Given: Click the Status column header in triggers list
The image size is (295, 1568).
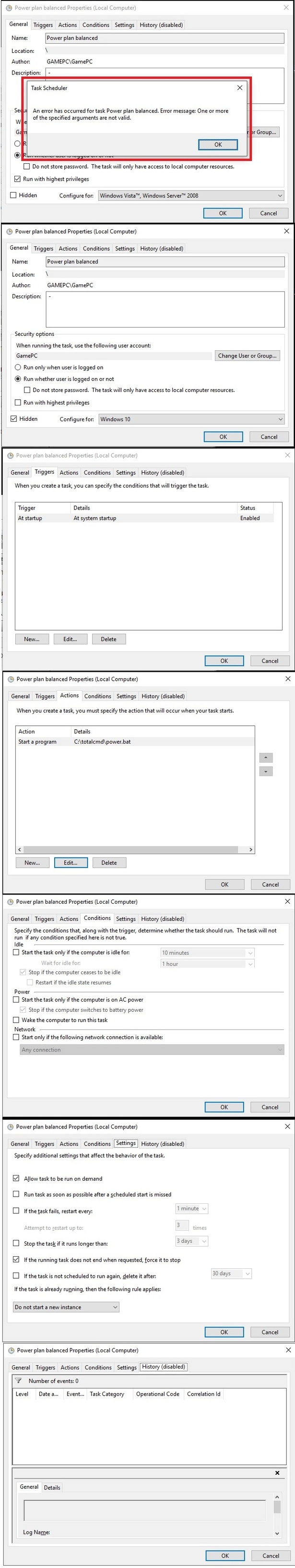Looking at the screenshot, I should tap(256, 508).
